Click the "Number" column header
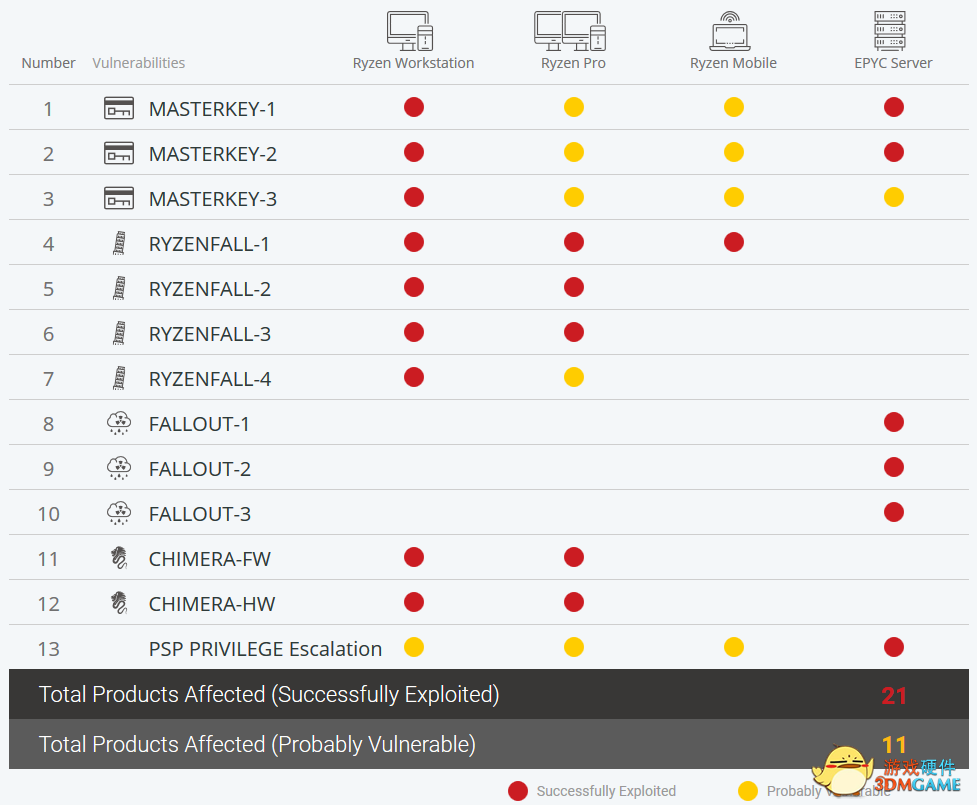This screenshot has width=977, height=805. point(49,63)
